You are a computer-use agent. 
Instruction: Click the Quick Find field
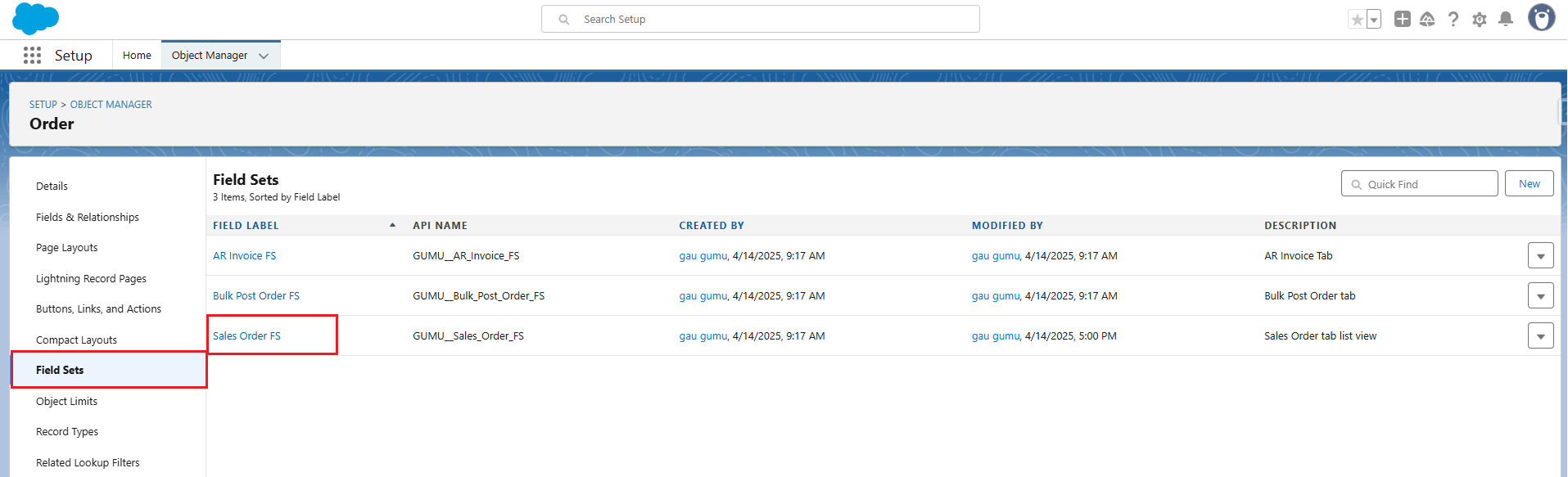pos(1419,184)
